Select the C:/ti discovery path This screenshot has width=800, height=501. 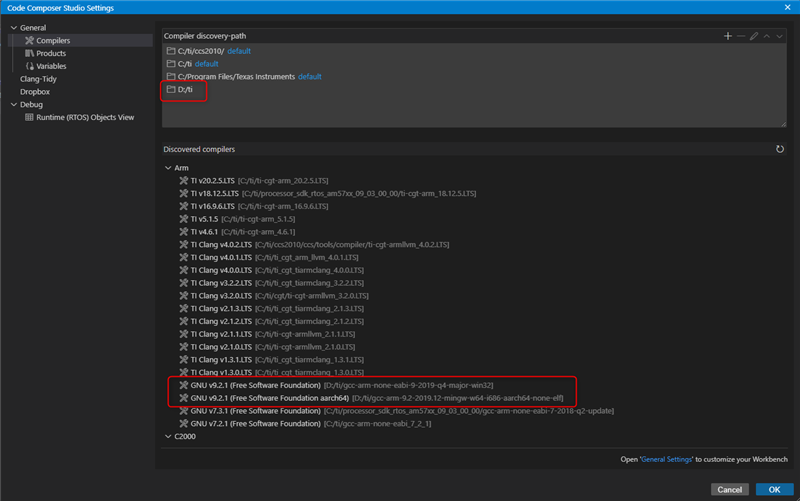pyautogui.click(x=184, y=64)
